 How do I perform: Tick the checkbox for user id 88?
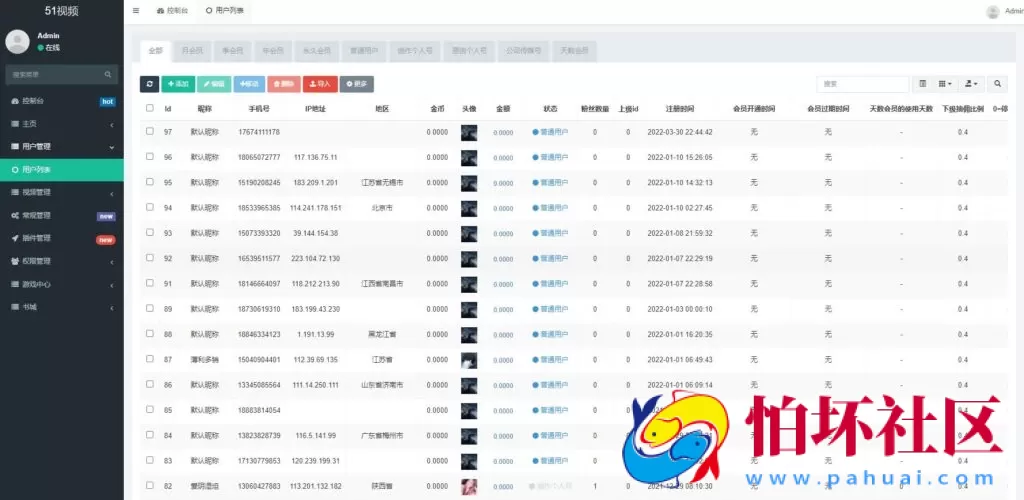pyautogui.click(x=150, y=334)
